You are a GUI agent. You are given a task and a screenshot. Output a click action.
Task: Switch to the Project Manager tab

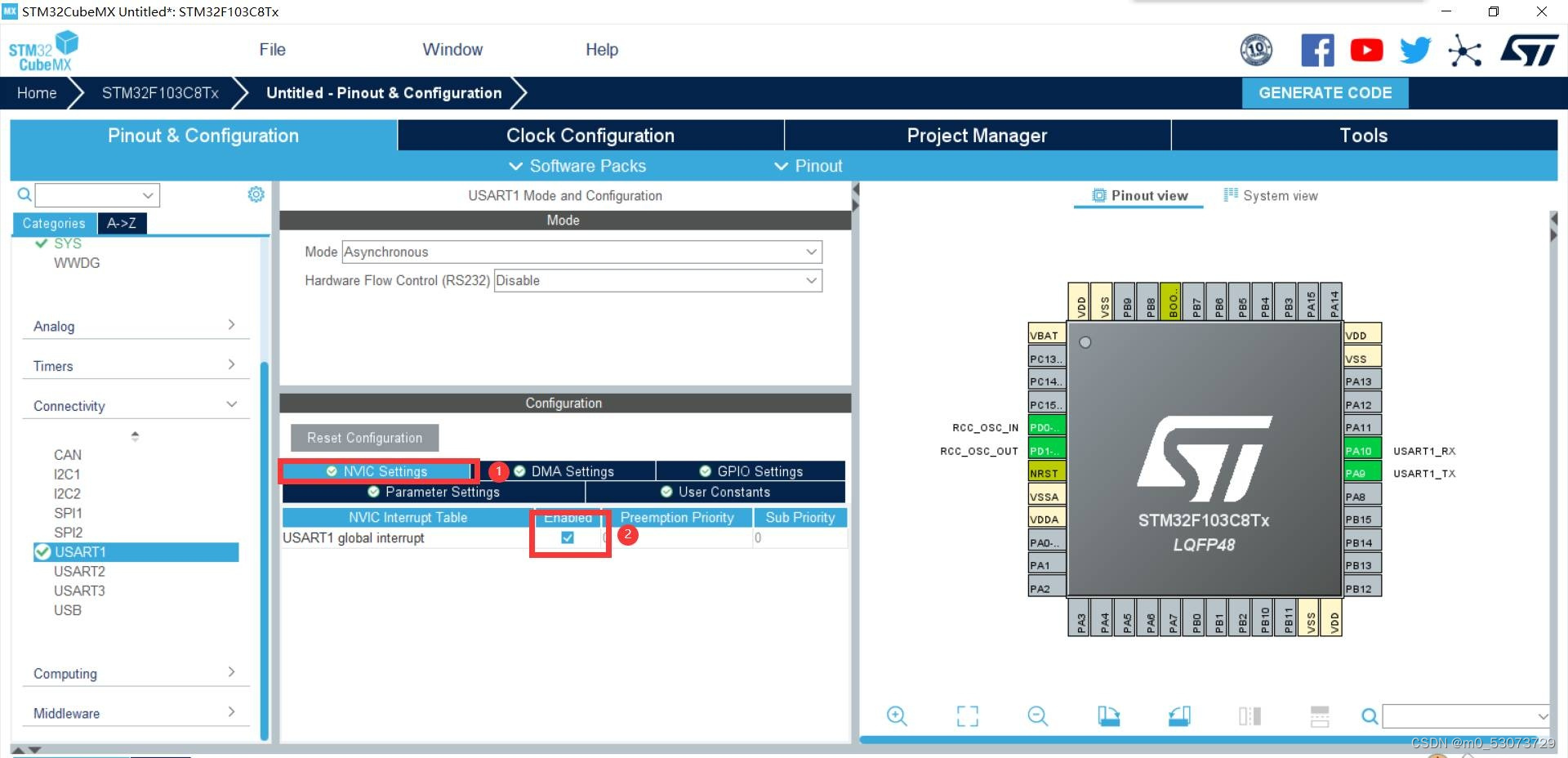[977, 136]
